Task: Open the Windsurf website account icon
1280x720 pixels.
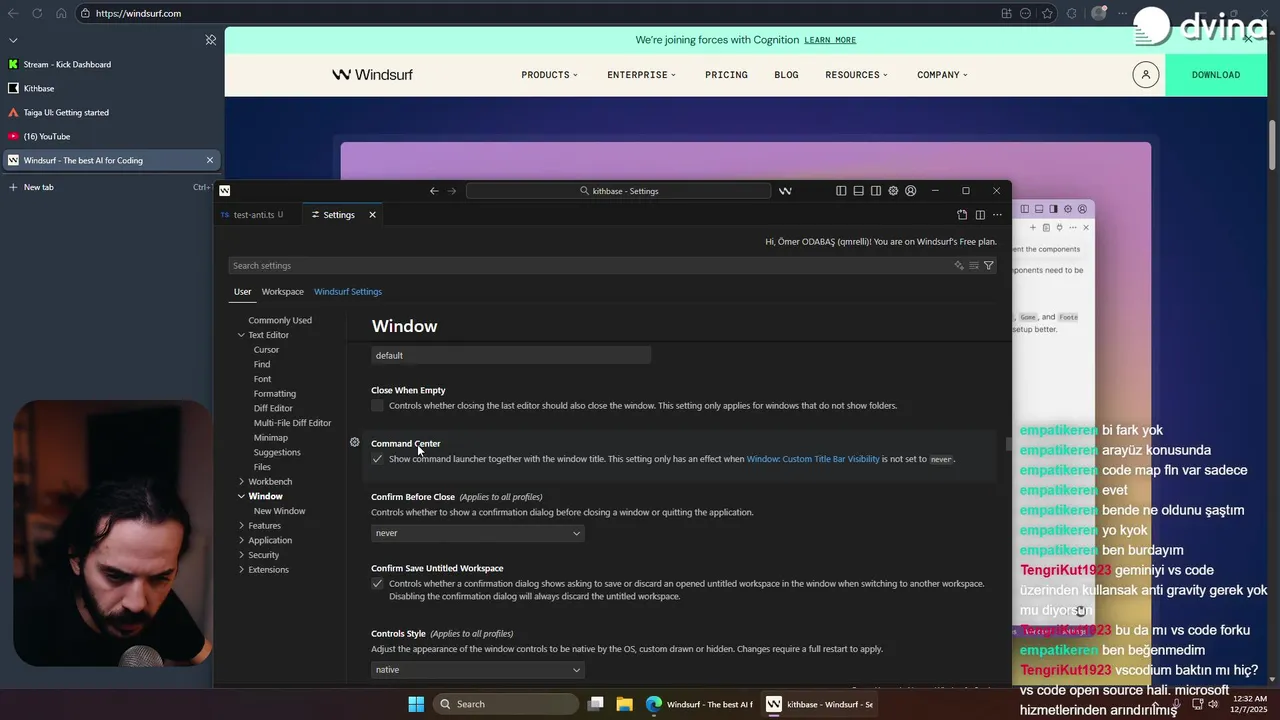Action: click(1146, 75)
